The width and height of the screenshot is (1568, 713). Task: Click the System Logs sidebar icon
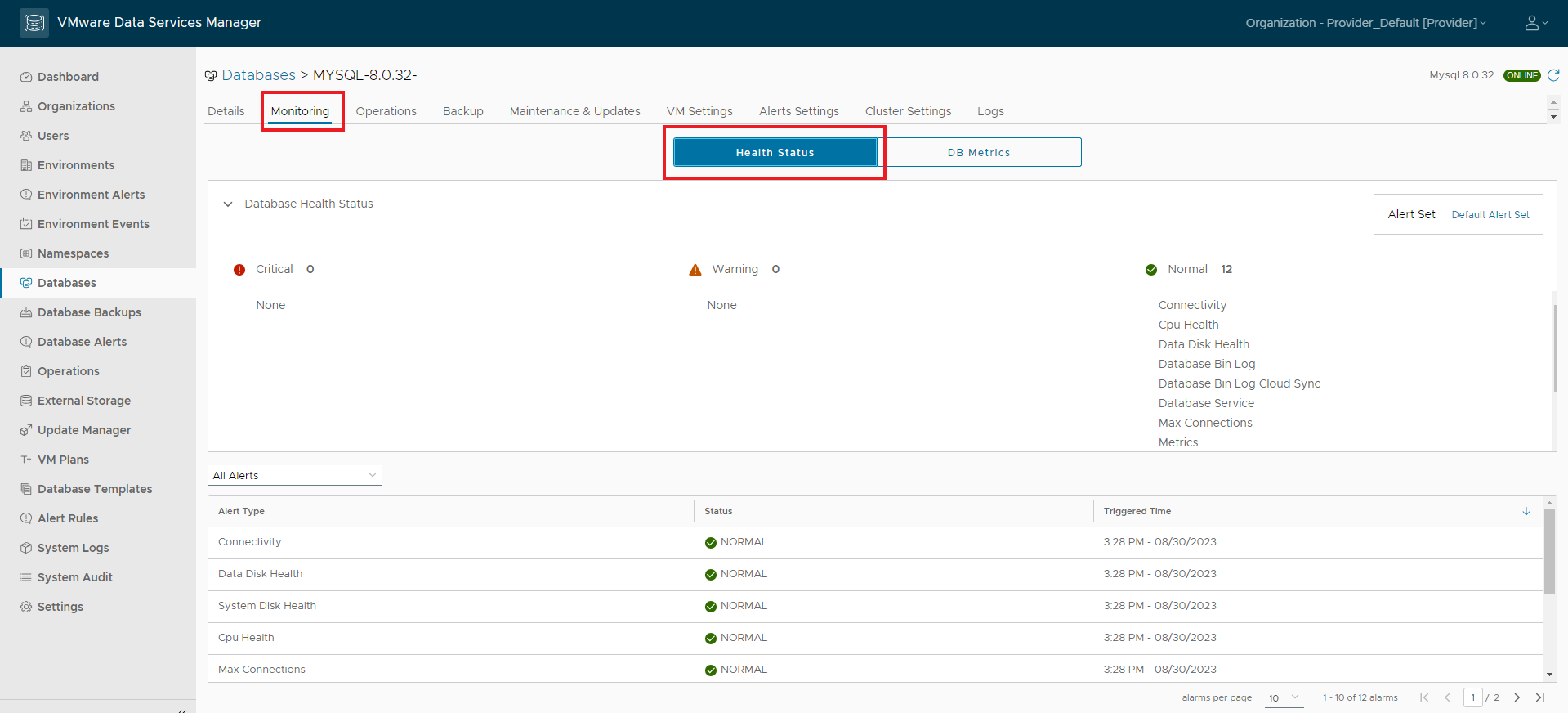(x=26, y=548)
